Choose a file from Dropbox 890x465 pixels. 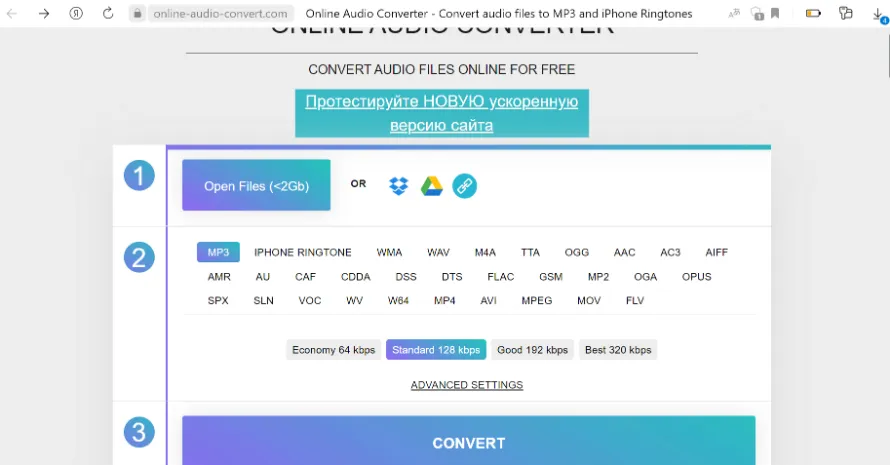[x=398, y=186]
